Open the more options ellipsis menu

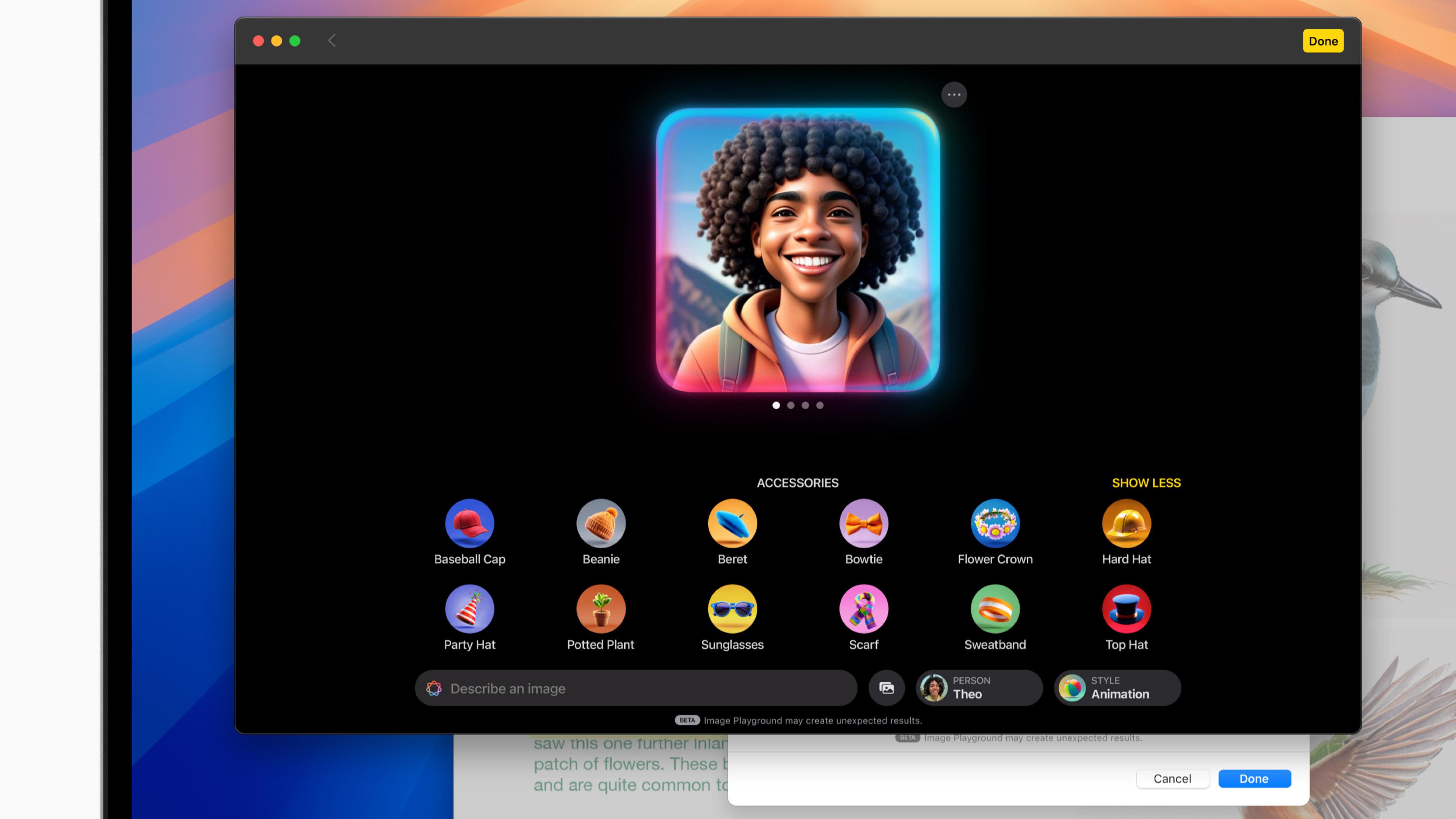(x=954, y=94)
